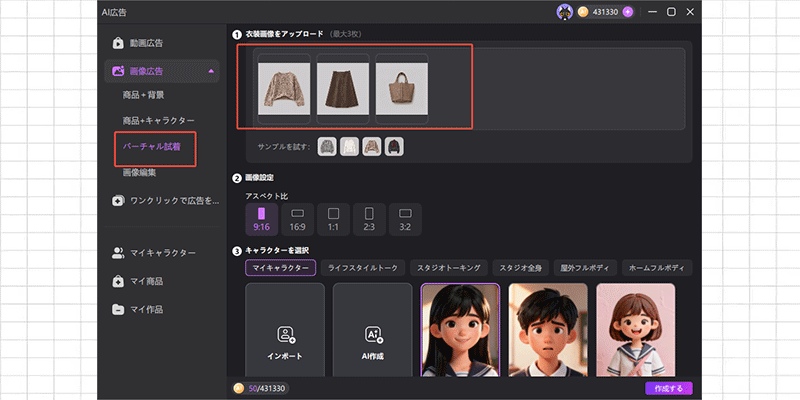
Task: Switch to the スタジオ全身 tab
Action: click(521, 268)
